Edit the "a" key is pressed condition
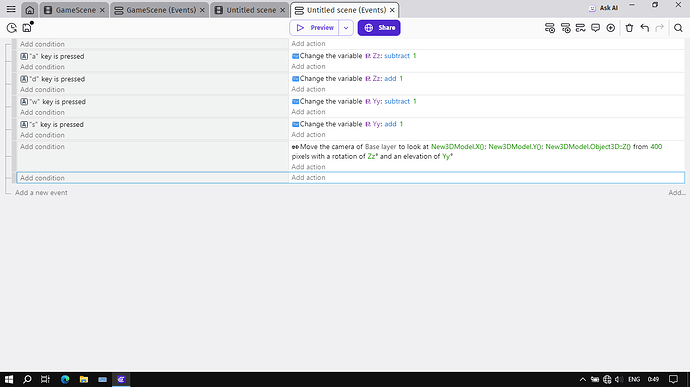Screen dimensions: 690x387 coord(52,56)
